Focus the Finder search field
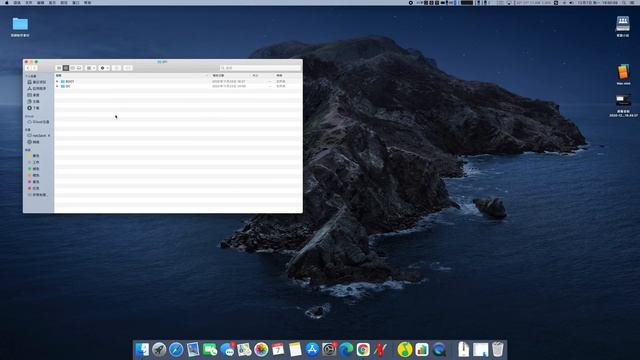The image size is (640, 360). 260,68
